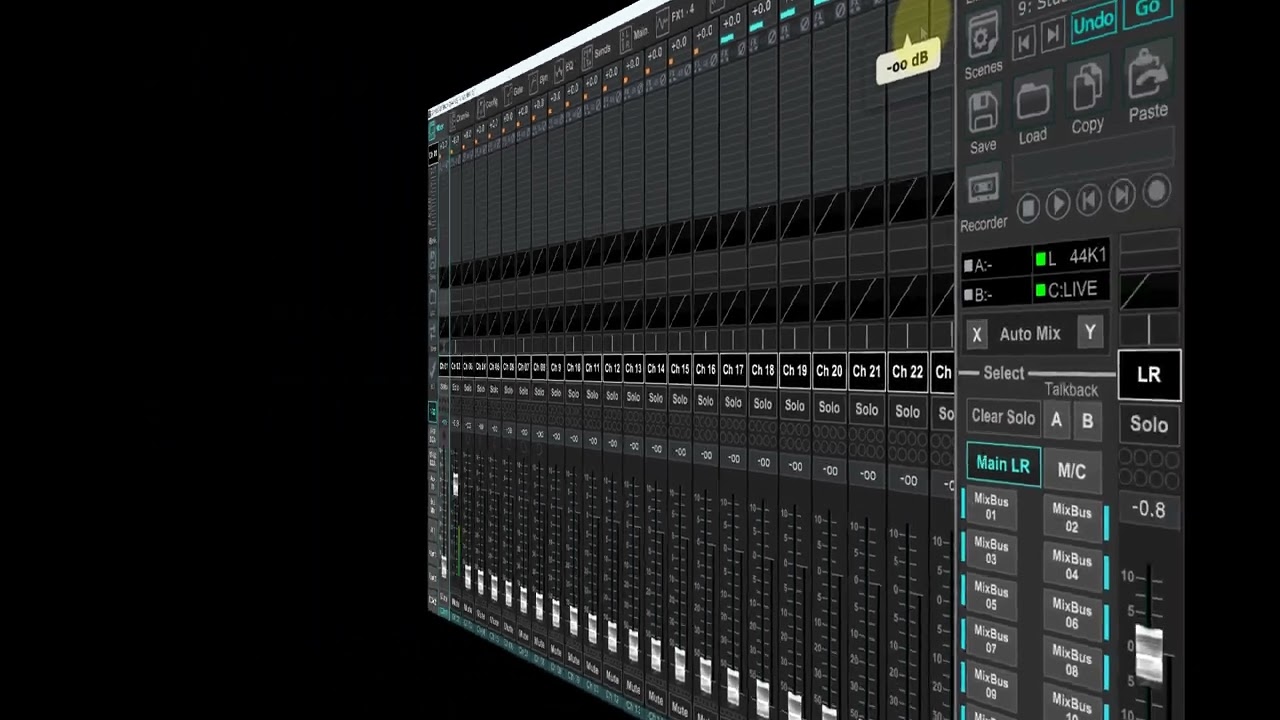The height and width of the screenshot is (720, 1280).
Task: Select MixBus 06
Action: point(1071,614)
